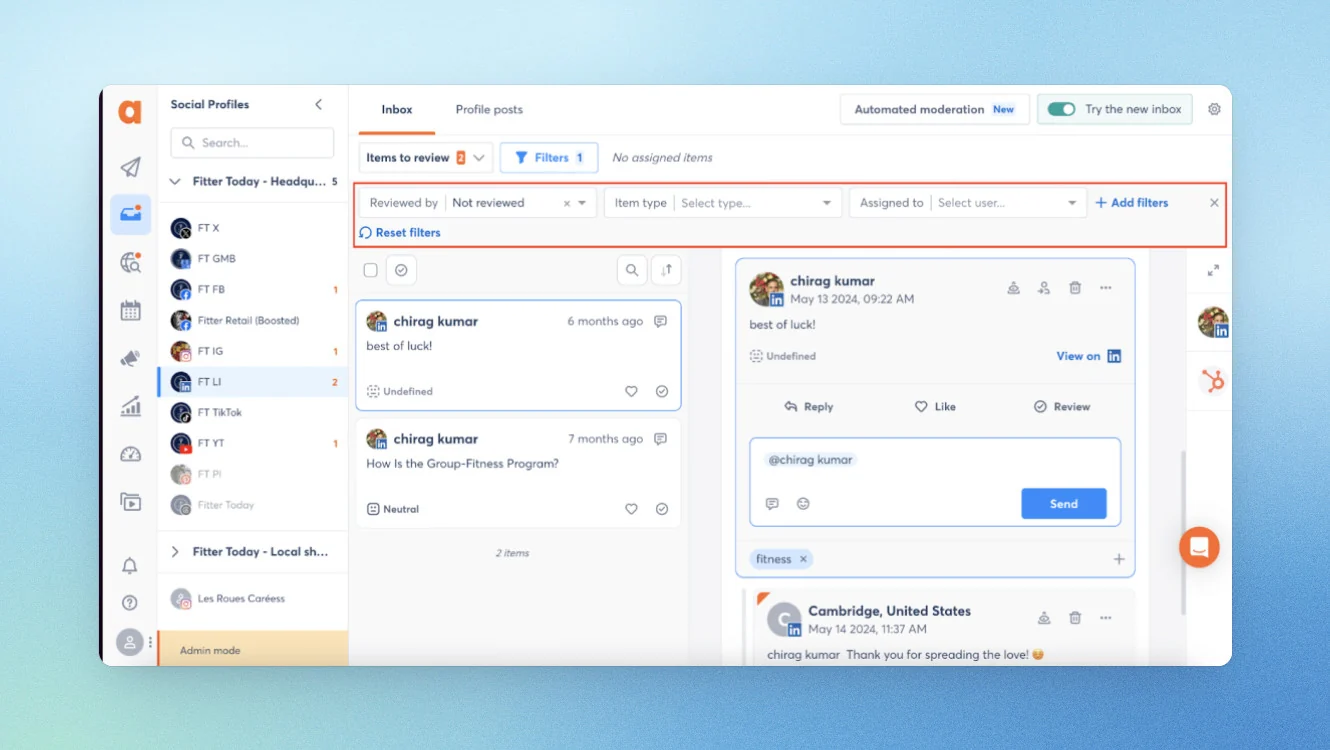This screenshot has width=1330, height=750.
Task: Mark 'best of luck!' item as reviewed
Action: [662, 392]
